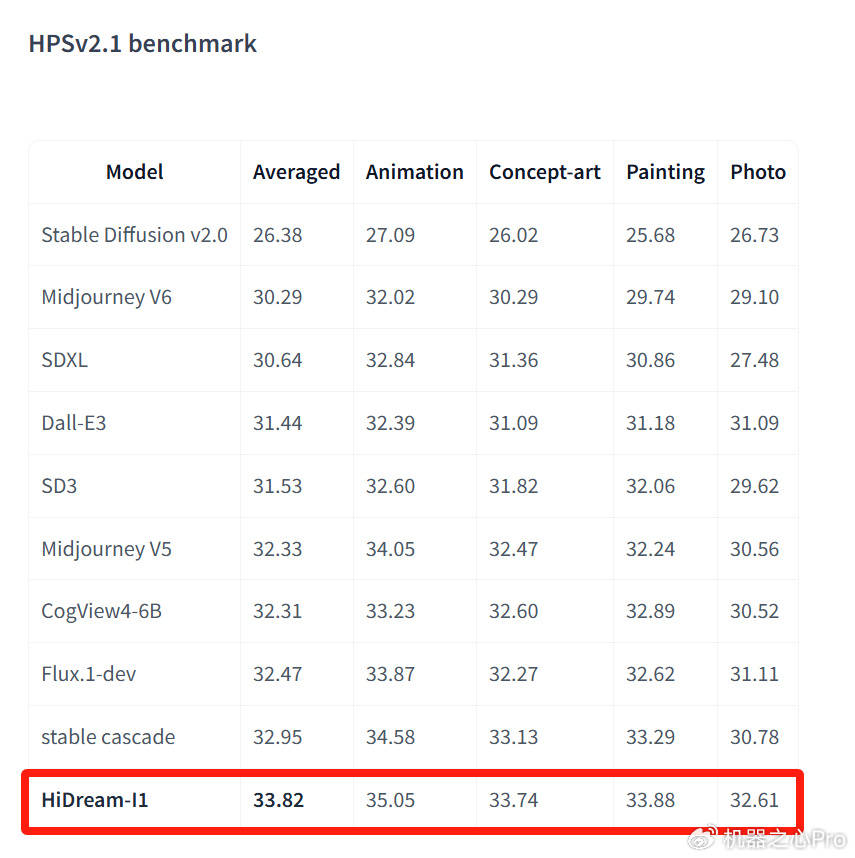Select the Flux.1-dev model cell
The image size is (855, 858).
click(88, 674)
